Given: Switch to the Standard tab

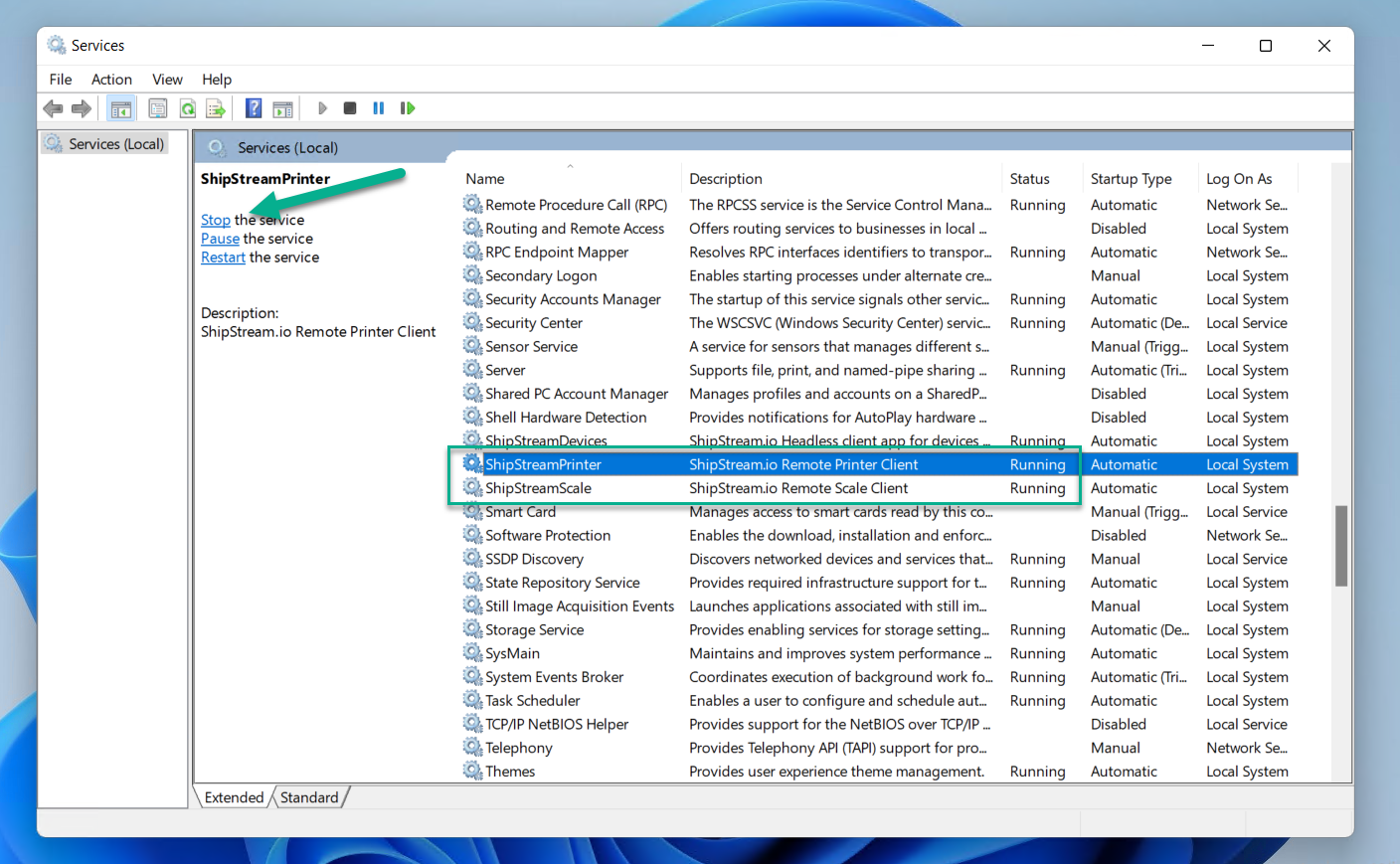Looking at the screenshot, I should 309,797.
